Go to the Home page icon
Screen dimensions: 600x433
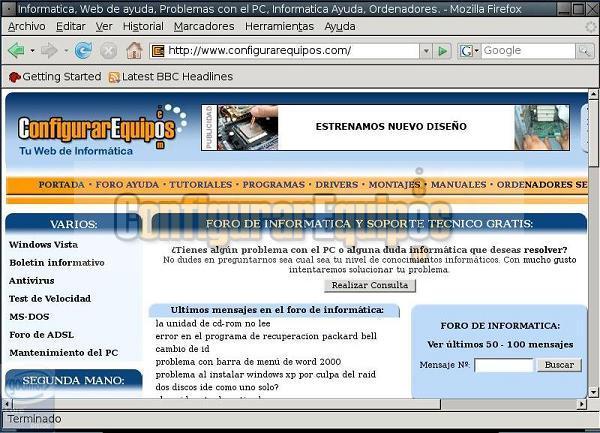click(x=134, y=50)
